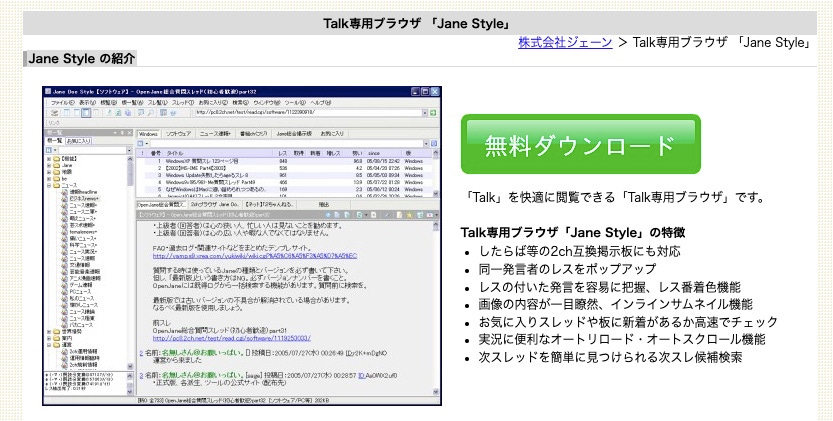Click the green 無料ダウンロード button
Screen dimensions: 833x421
[x=581, y=144]
